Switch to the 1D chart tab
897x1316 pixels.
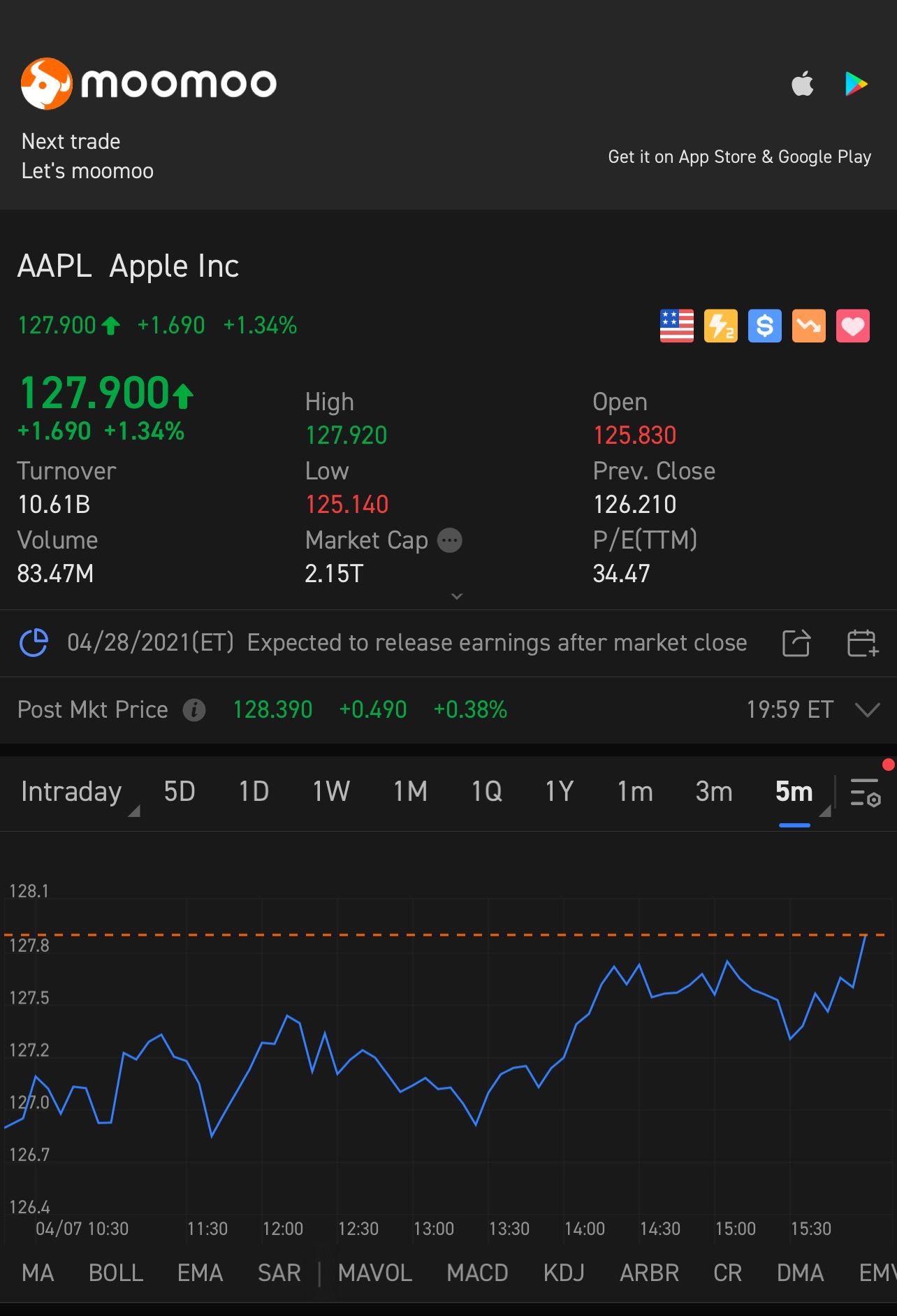[x=254, y=792]
